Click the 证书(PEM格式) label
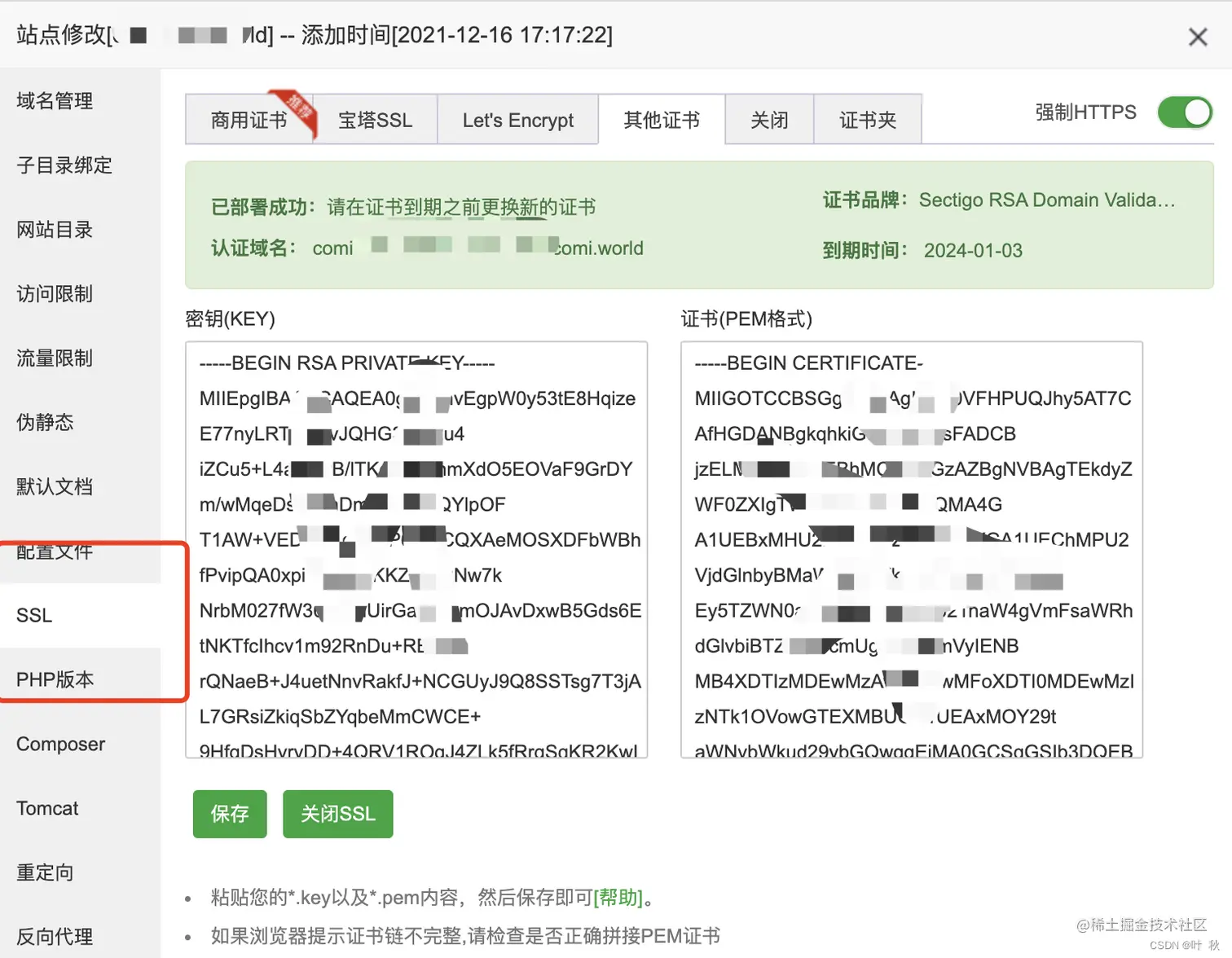The height and width of the screenshot is (958, 1232). [746, 319]
